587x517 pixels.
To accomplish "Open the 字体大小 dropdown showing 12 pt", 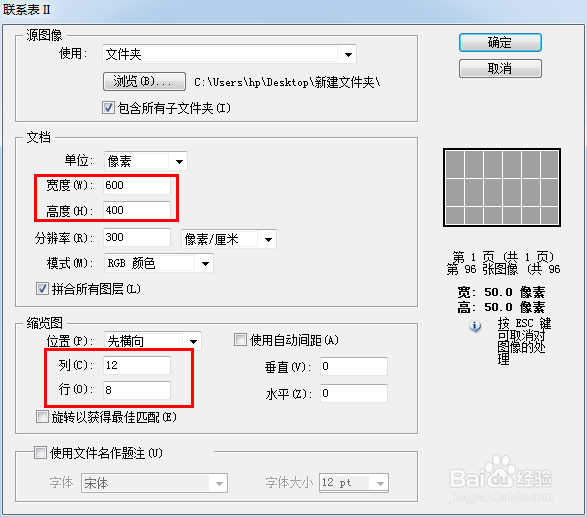I will point(354,483).
